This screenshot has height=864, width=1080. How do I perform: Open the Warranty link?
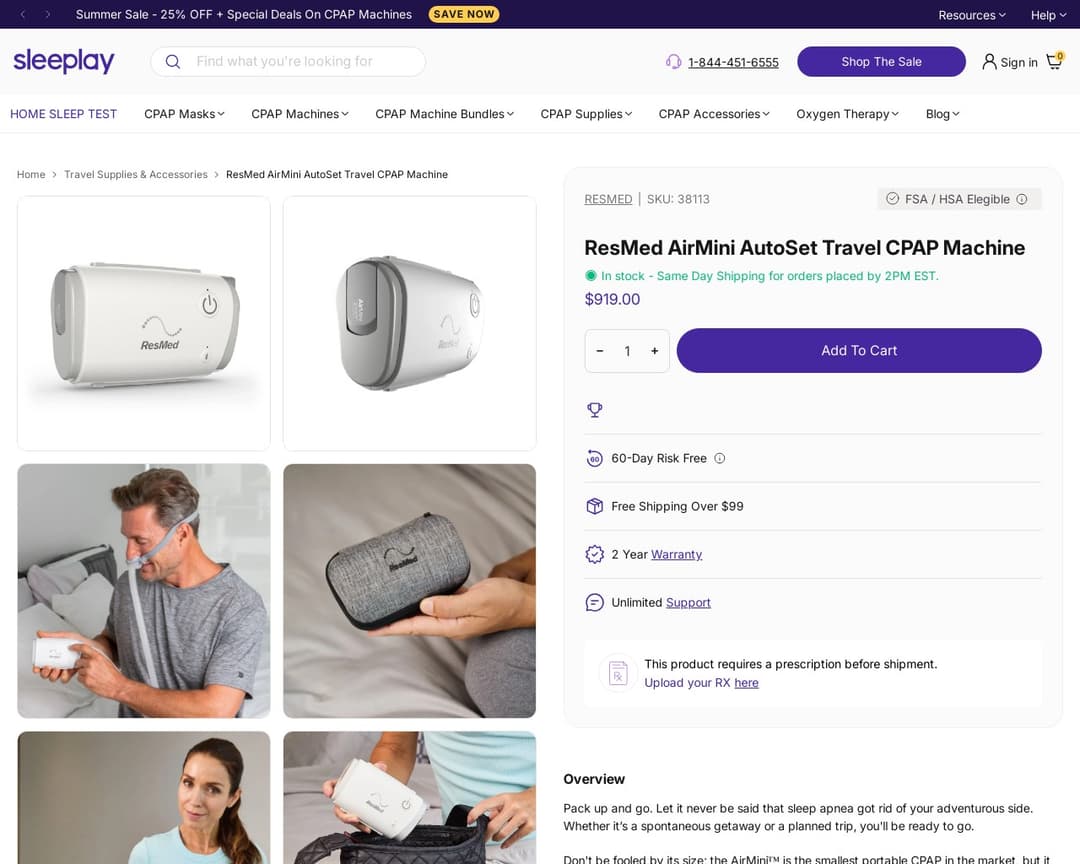[676, 554]
